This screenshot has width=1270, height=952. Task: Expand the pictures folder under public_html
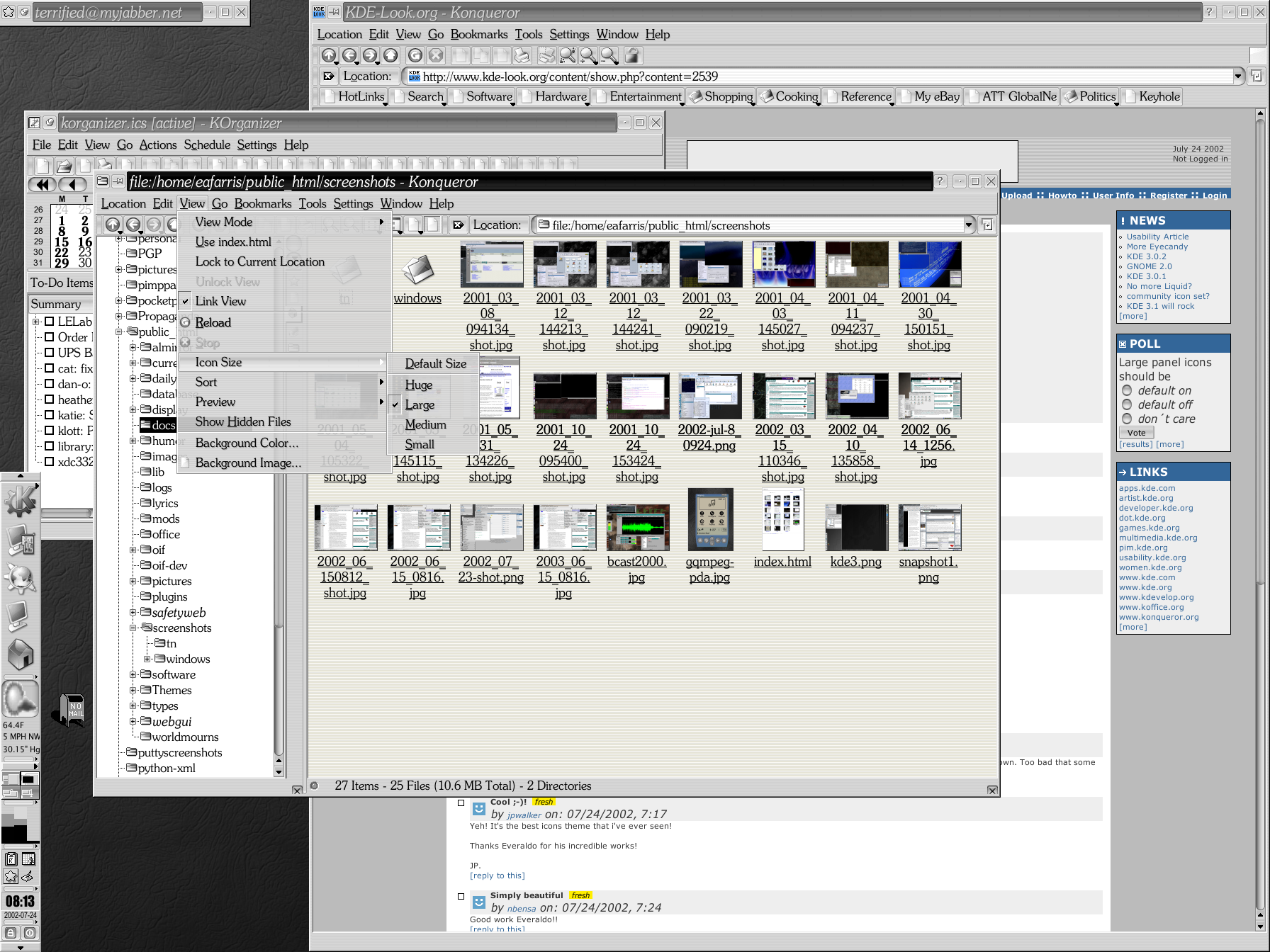pyautogui.click(x=133, y=582)
